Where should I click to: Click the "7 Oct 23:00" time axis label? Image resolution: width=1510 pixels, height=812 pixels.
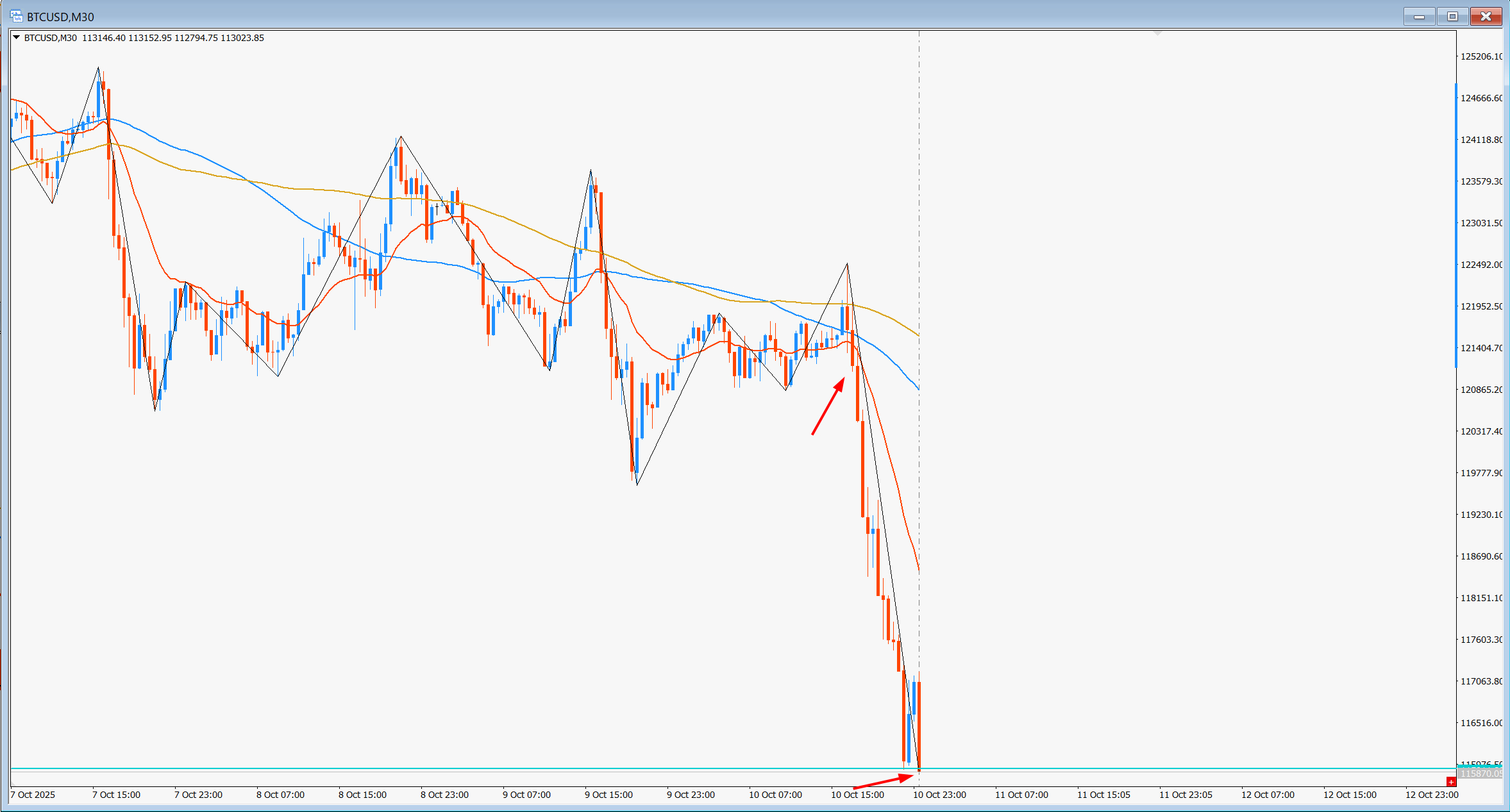pyautogui.click(x=199, y=795)
